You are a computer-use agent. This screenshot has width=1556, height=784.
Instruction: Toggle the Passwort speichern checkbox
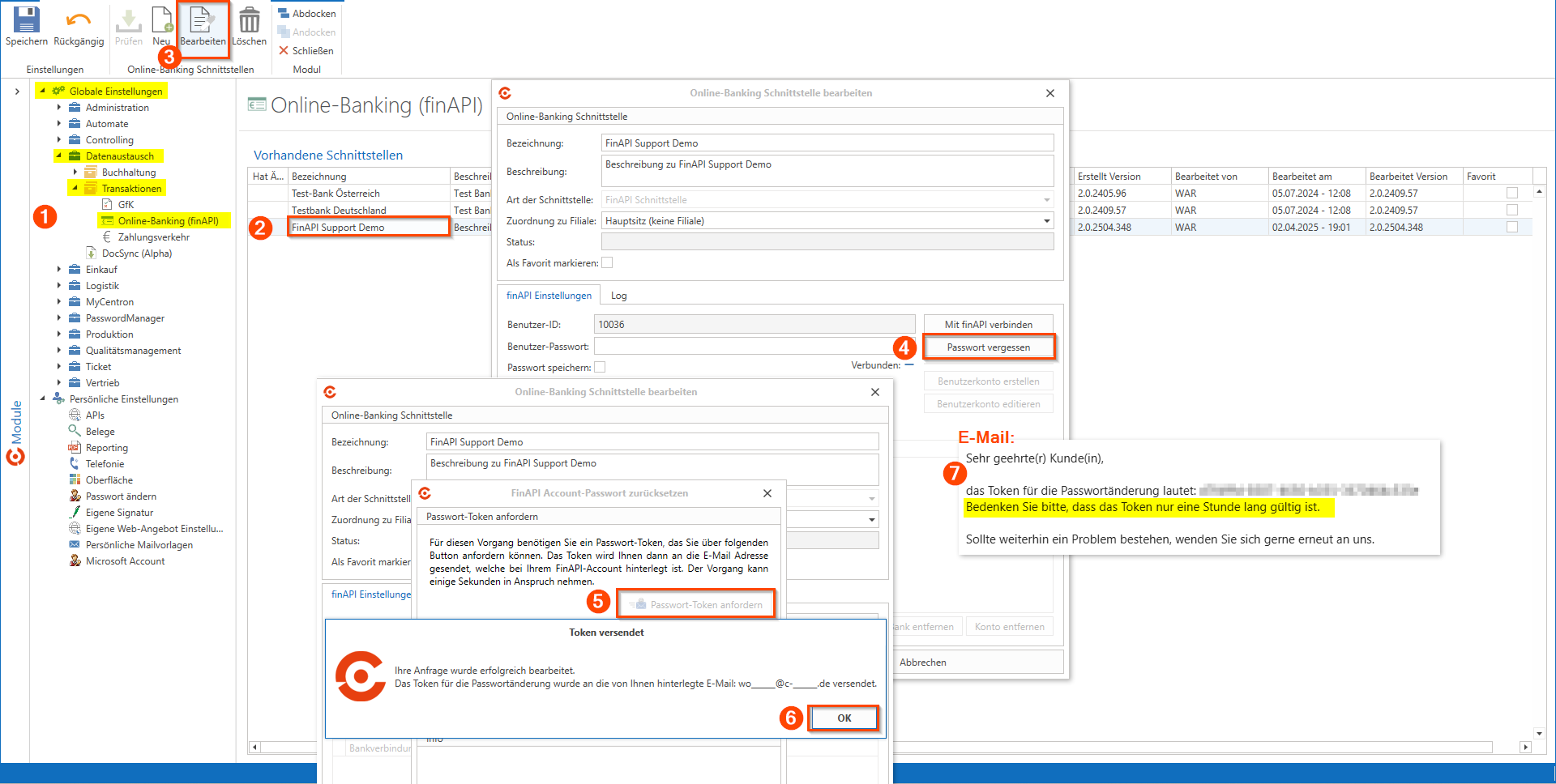point(600,368)
